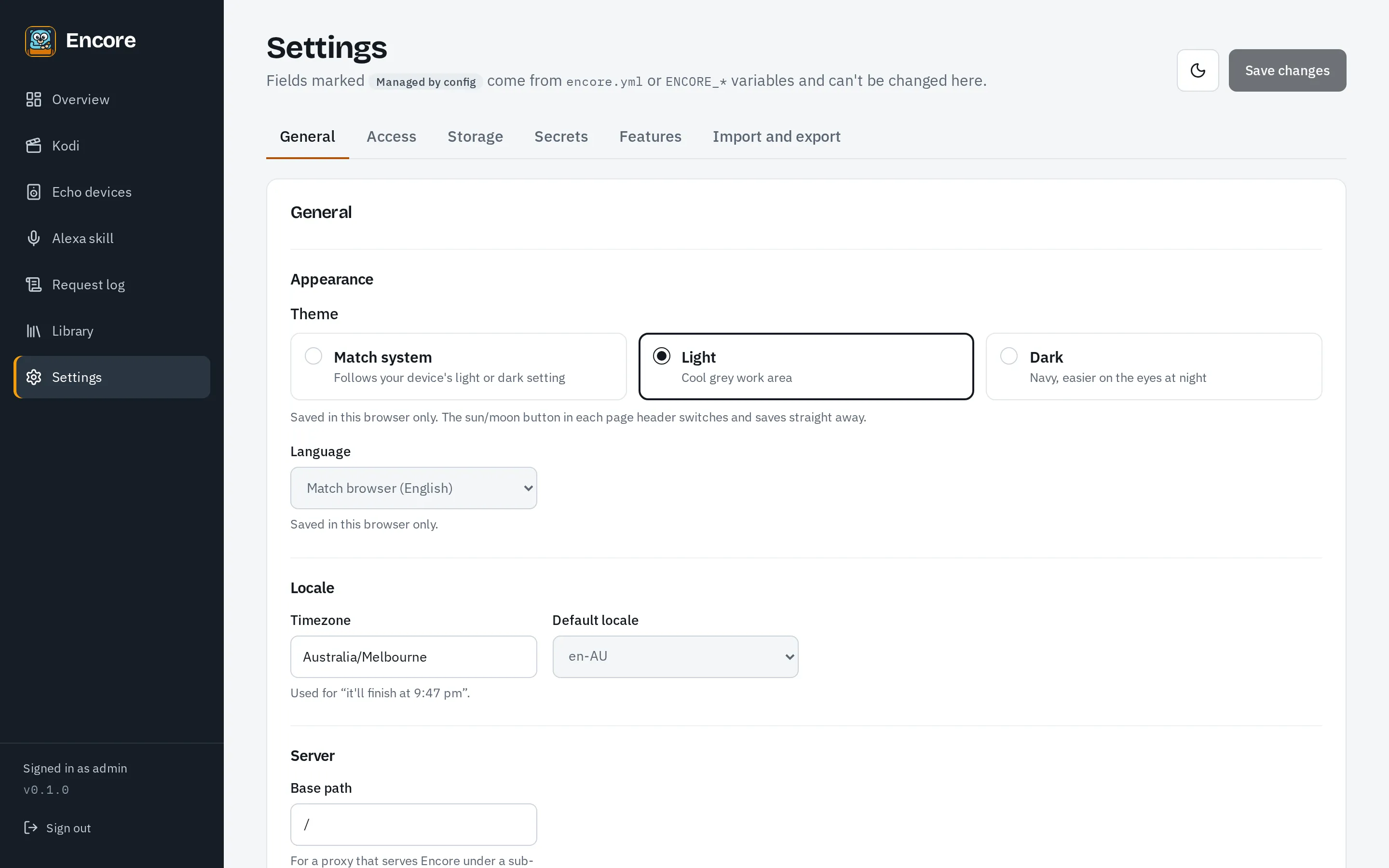The image size is (1389, 868).
Task: Select the Light theme radio button
Action: [x=661, y=356]
